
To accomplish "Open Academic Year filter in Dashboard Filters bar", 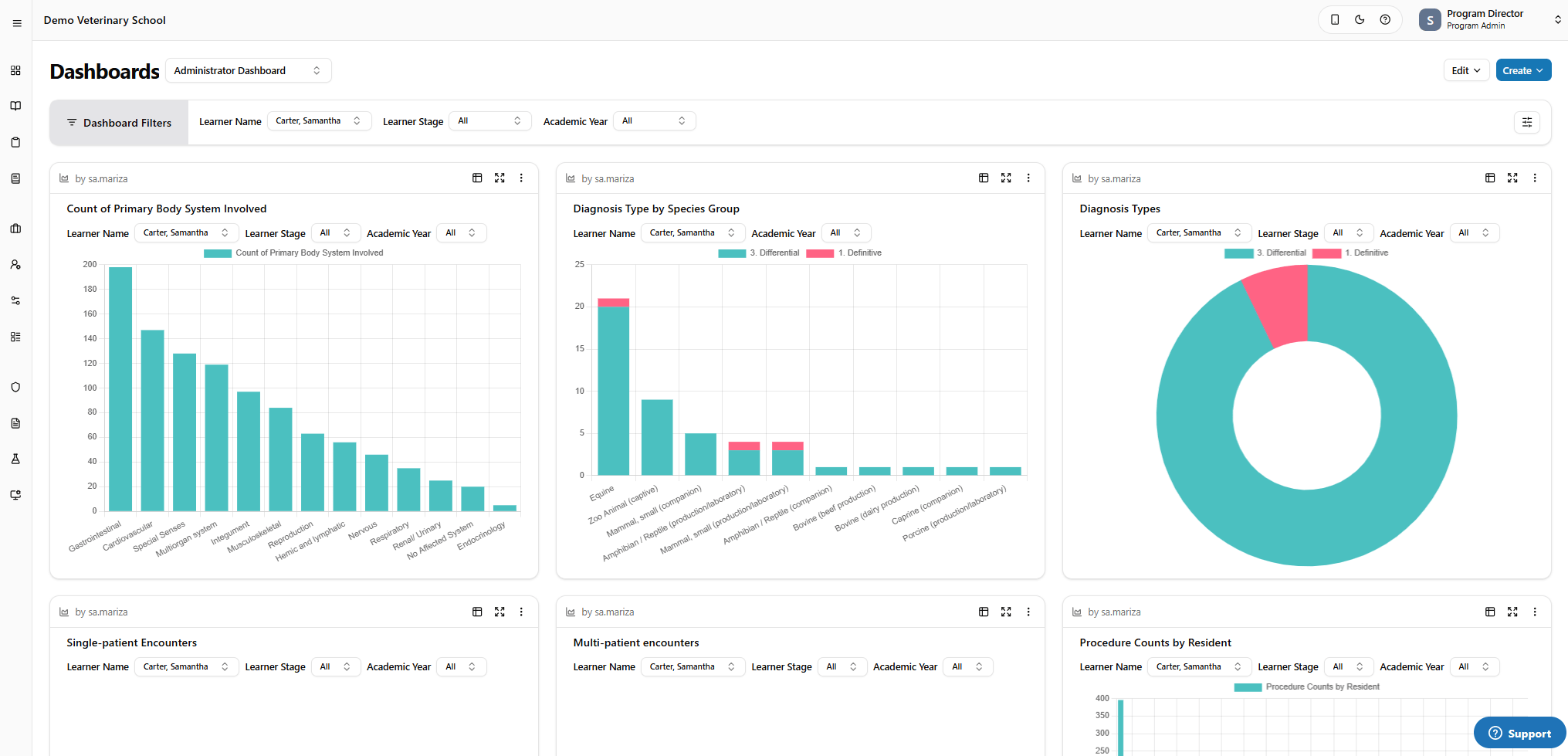I will pos(655,121).
